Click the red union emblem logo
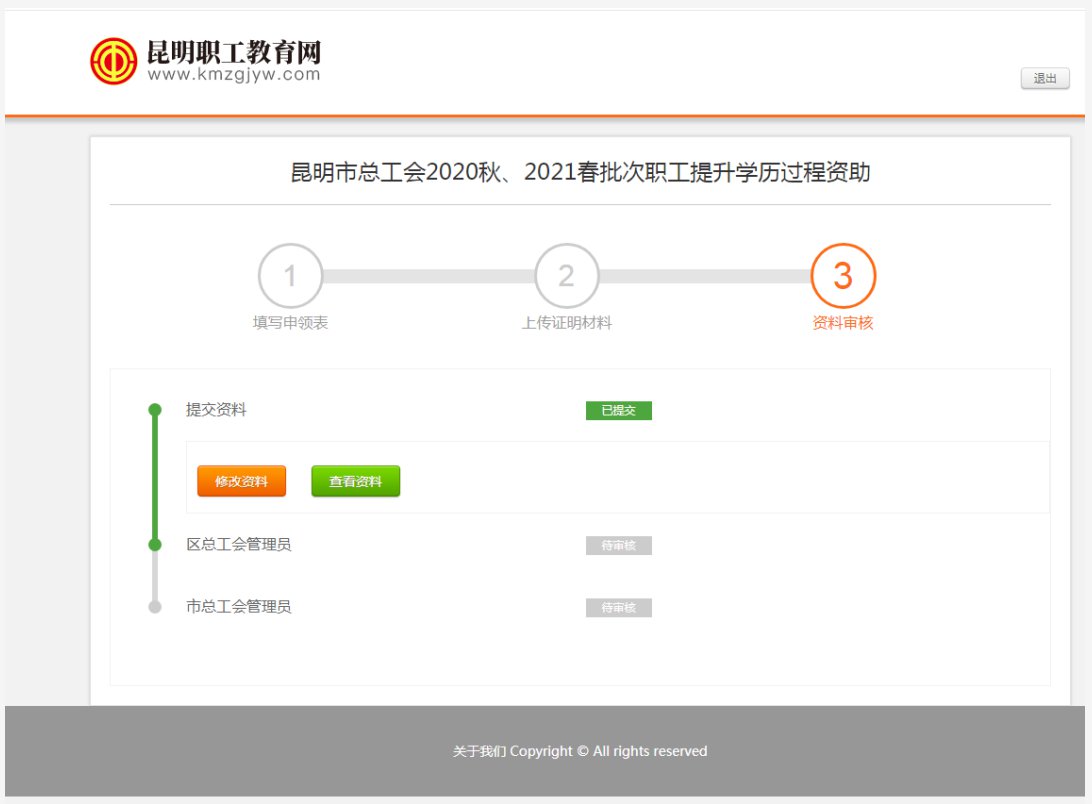The width and height of the screenshot is (1092, 804). pyautogui.click(x=113, y=61)
